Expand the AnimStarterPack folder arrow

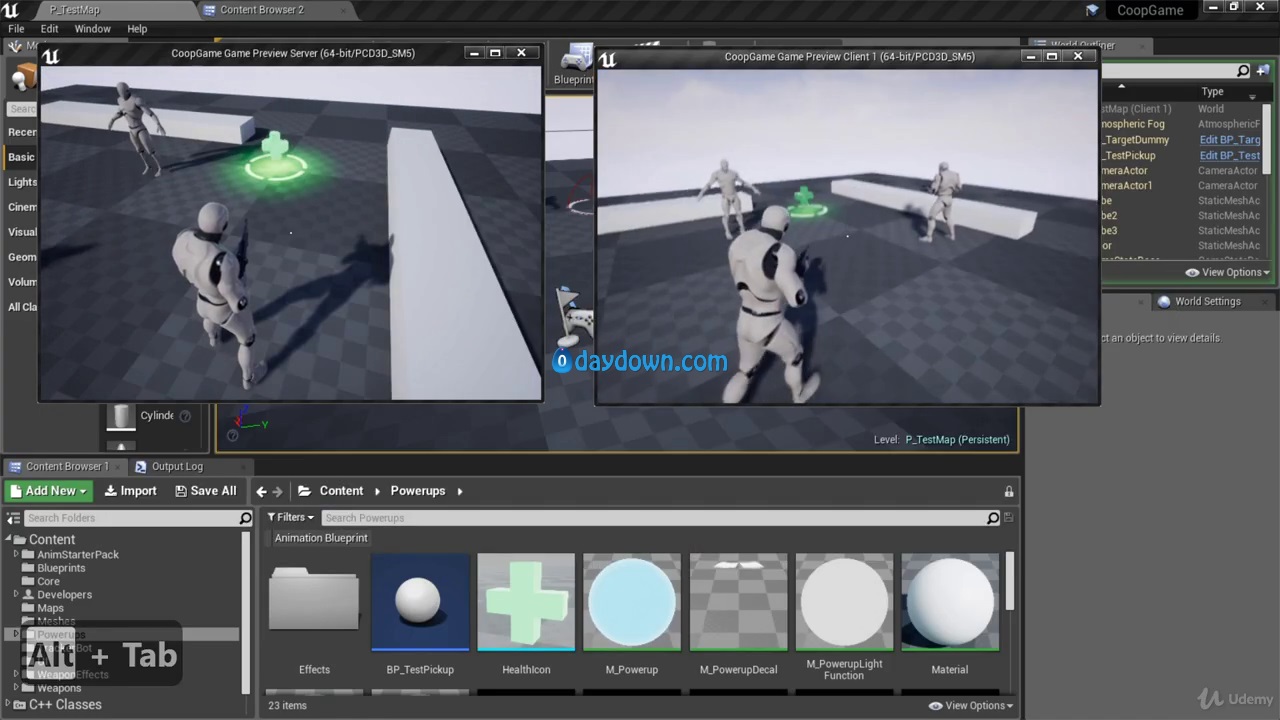(16, 554)
